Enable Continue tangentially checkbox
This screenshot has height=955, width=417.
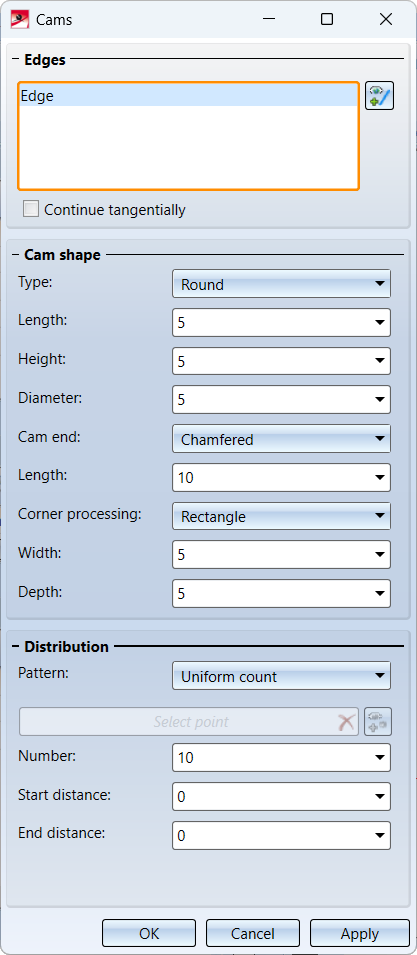click(x=30, y=210)
